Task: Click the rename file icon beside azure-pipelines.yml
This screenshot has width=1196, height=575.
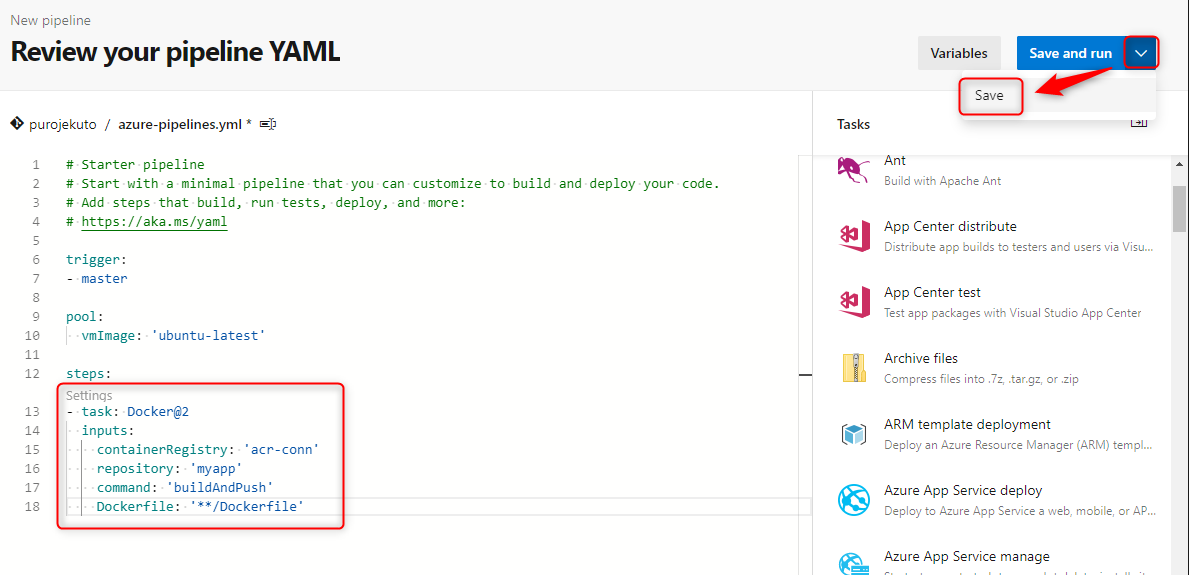Action: click(268, 124)
